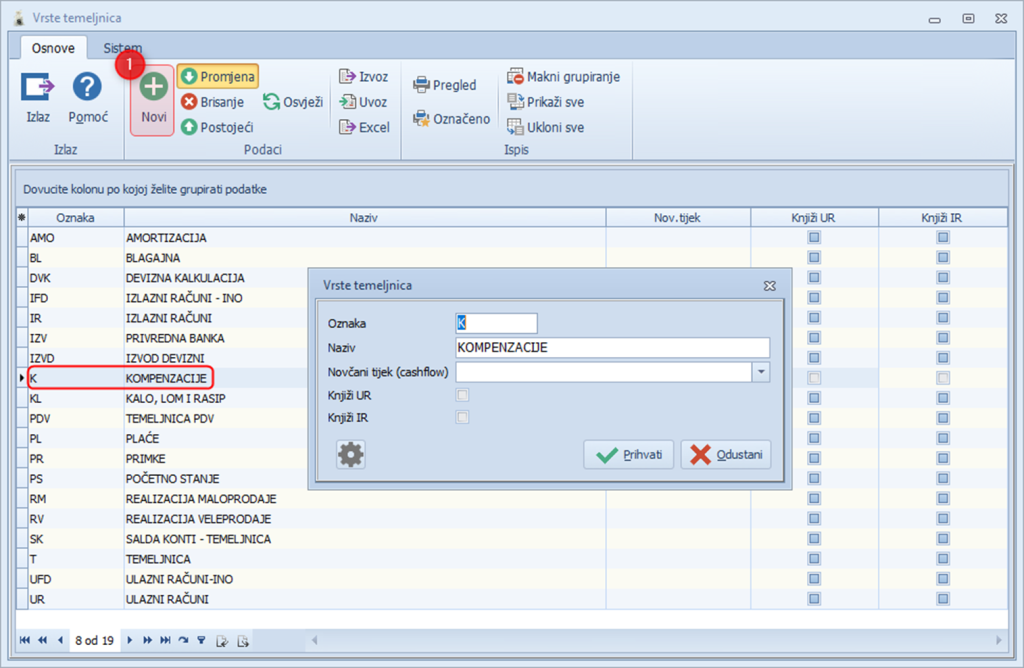Viewport: 1024px width, 668px height.
Task: Click the gear settings icon in dialog
Action: 351,455
